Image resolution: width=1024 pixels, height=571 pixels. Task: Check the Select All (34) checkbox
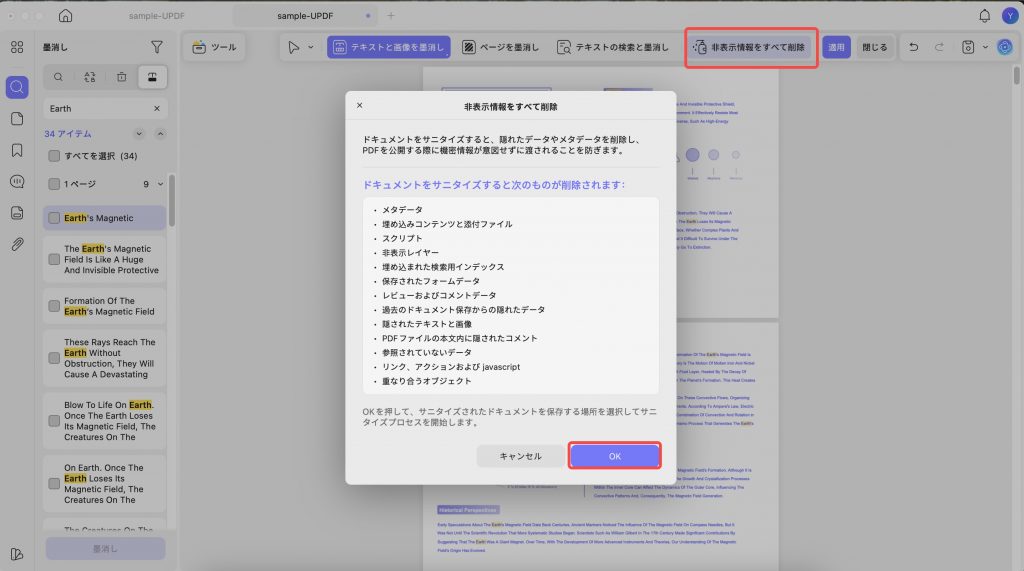click(x=54, y=156)
